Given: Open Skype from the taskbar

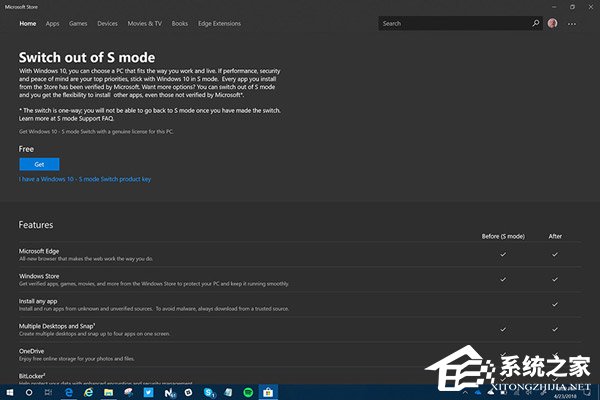Looking at the screenshot, I should [x=209, y=392].
